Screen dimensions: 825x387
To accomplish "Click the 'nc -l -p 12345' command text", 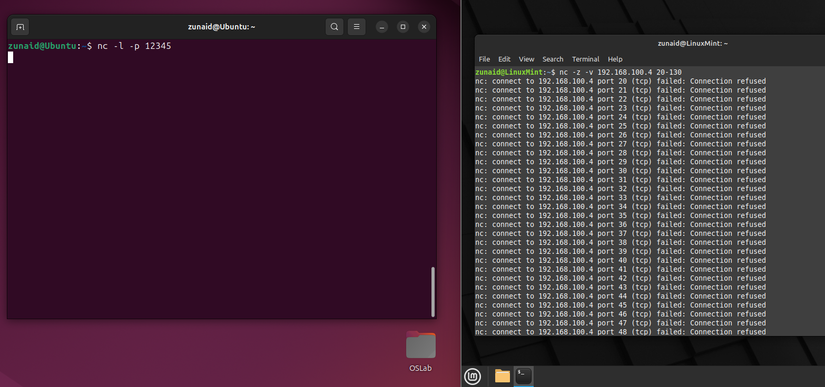I will coord(134,46).
